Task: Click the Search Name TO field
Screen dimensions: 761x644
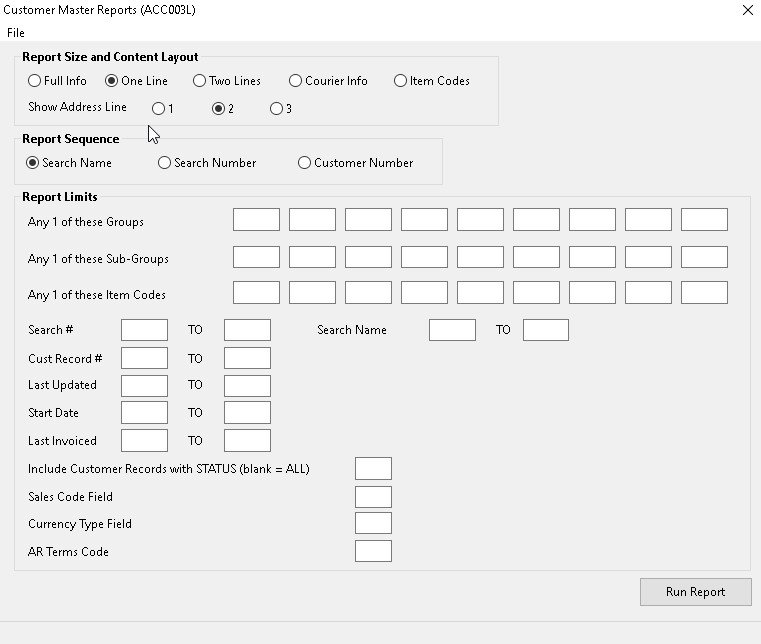Action: (546, 330)
